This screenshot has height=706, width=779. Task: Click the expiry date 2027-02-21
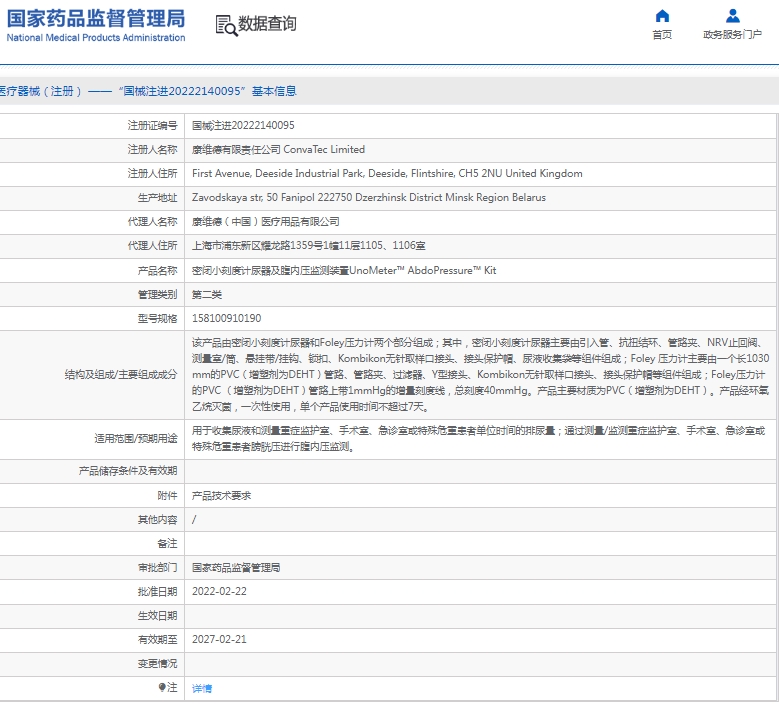click(x=219, y=639)
